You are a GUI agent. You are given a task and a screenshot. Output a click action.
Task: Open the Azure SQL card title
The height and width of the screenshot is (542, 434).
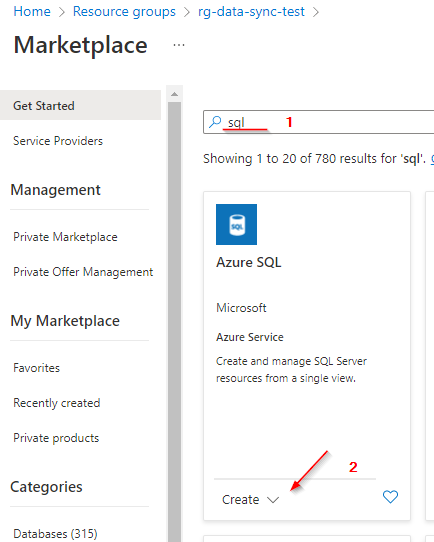(x=248, y=262)
